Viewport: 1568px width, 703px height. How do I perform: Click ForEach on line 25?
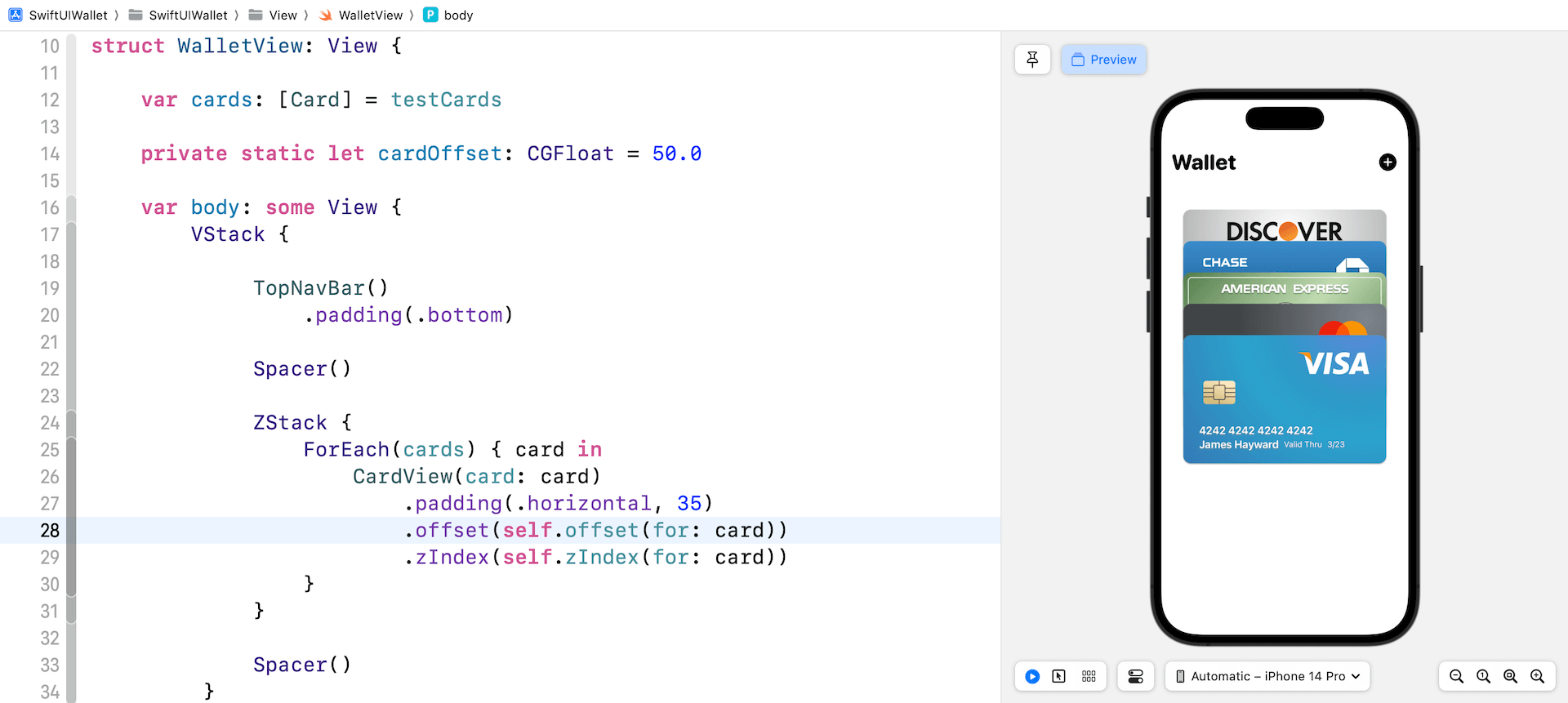pos(346,450)
